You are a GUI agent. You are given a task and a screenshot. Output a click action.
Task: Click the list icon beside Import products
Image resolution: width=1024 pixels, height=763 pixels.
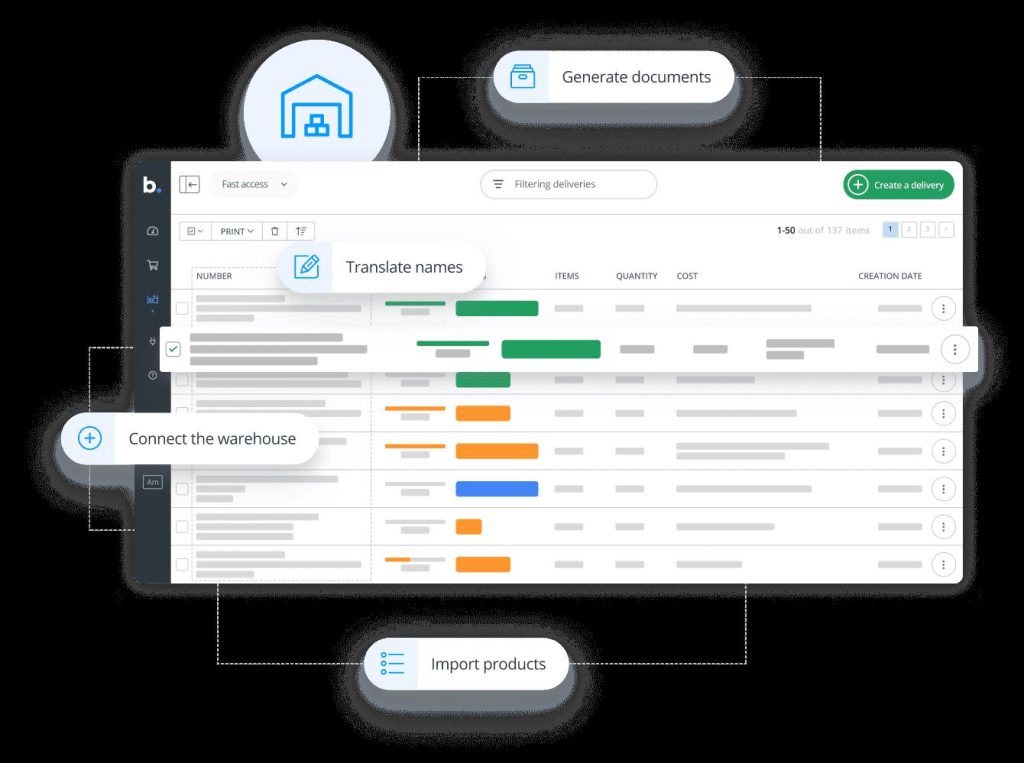[x=392, y=664]
